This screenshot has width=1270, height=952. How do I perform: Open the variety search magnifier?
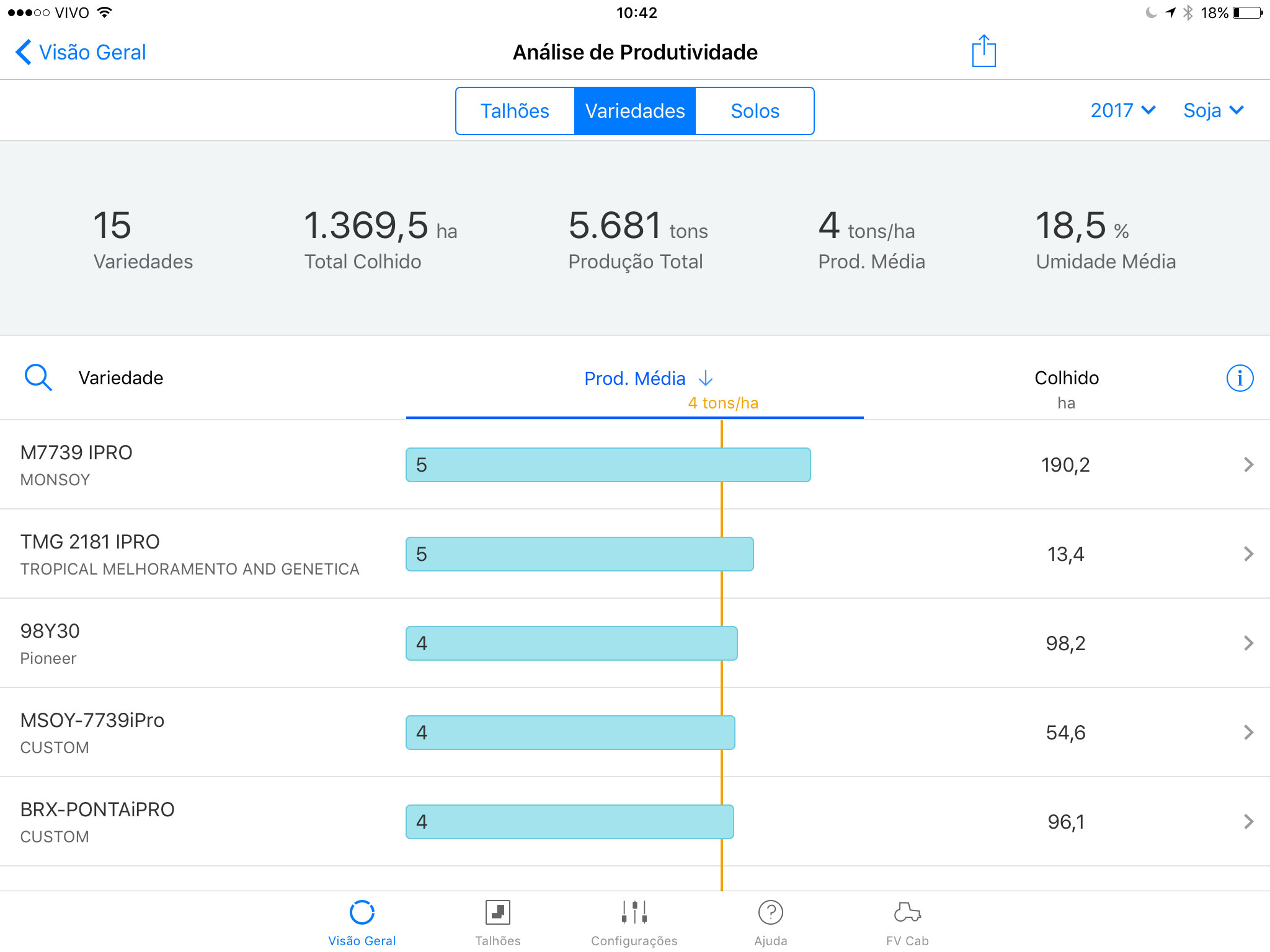(x=38, y=377)
